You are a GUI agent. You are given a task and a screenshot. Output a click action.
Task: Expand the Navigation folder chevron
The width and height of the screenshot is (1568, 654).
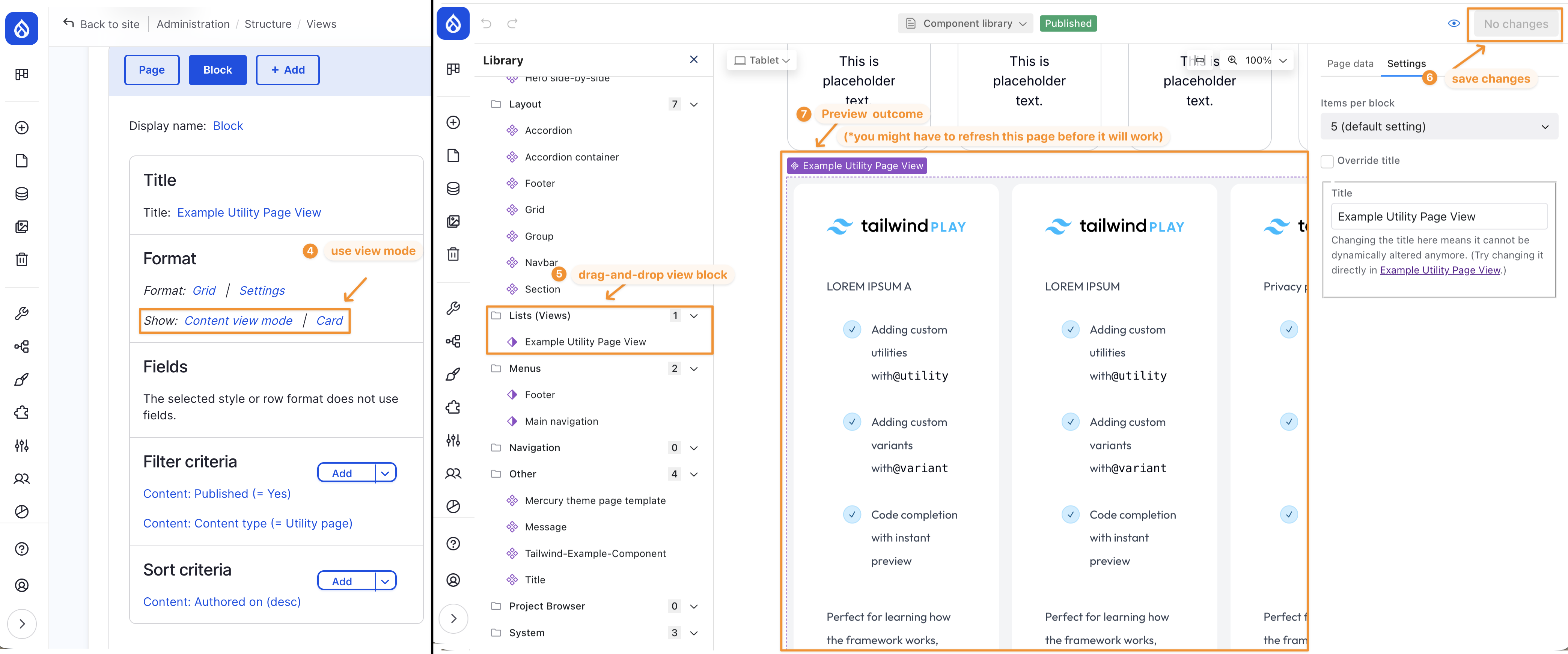coord(693,448)
